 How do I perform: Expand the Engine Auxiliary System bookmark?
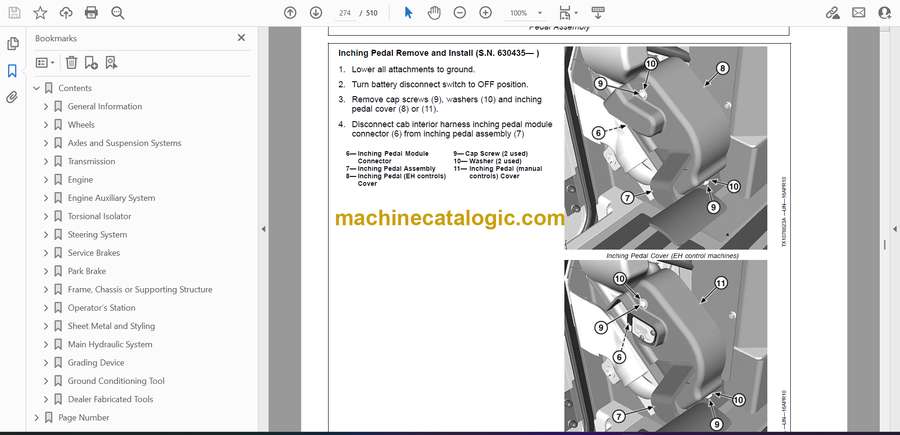coord(46,198)
